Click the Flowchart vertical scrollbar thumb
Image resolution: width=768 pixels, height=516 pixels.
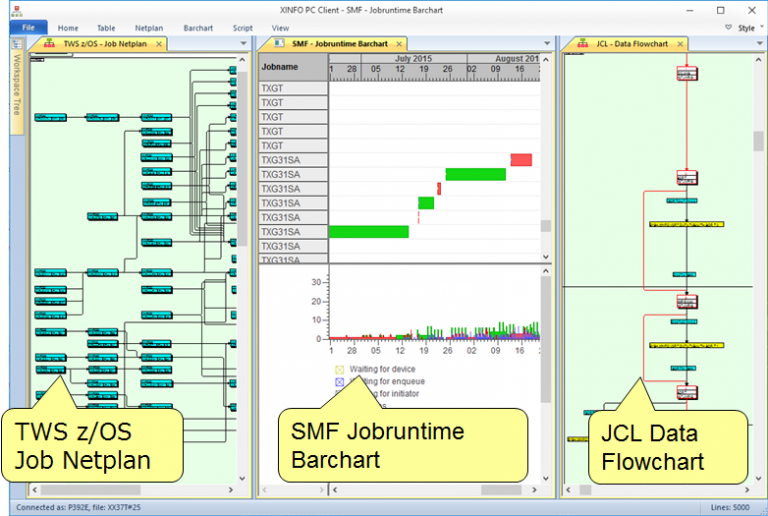pos(758,141)
